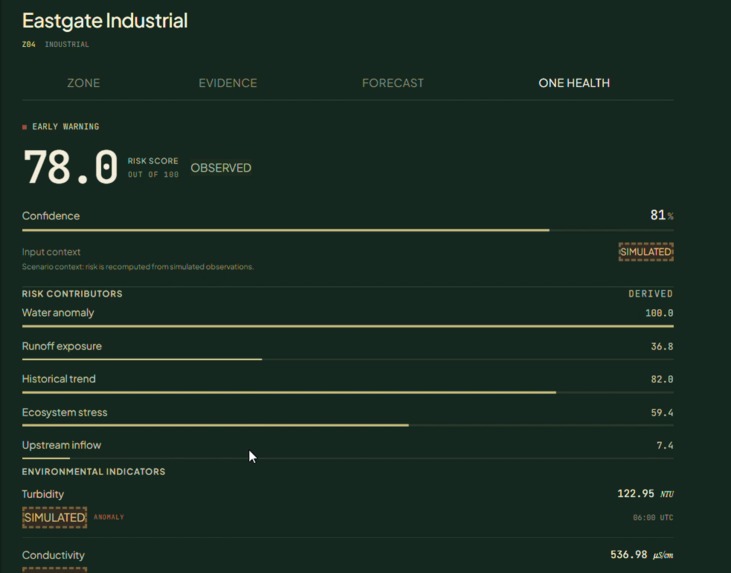Image resolution: width=731 pixels, height=573 pixels.
Task: Click the ANOMALY tag under Turbidity
Action: coord(109,517)
